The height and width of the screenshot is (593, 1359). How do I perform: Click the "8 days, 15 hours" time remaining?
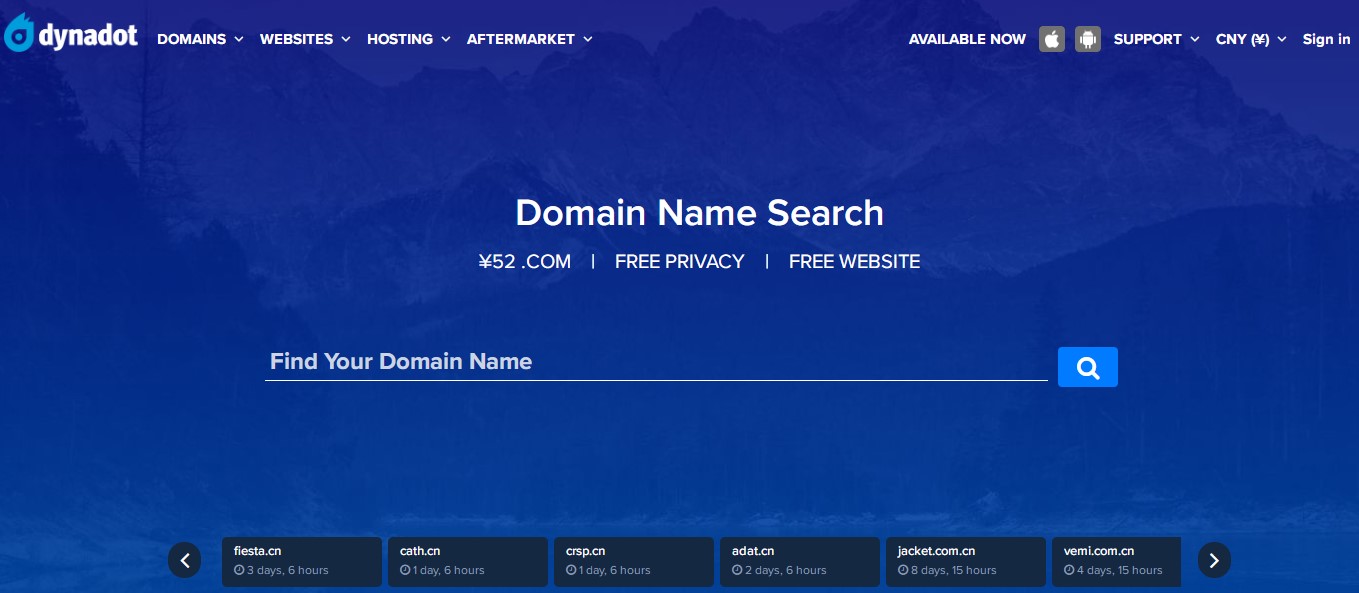point(947,570)
